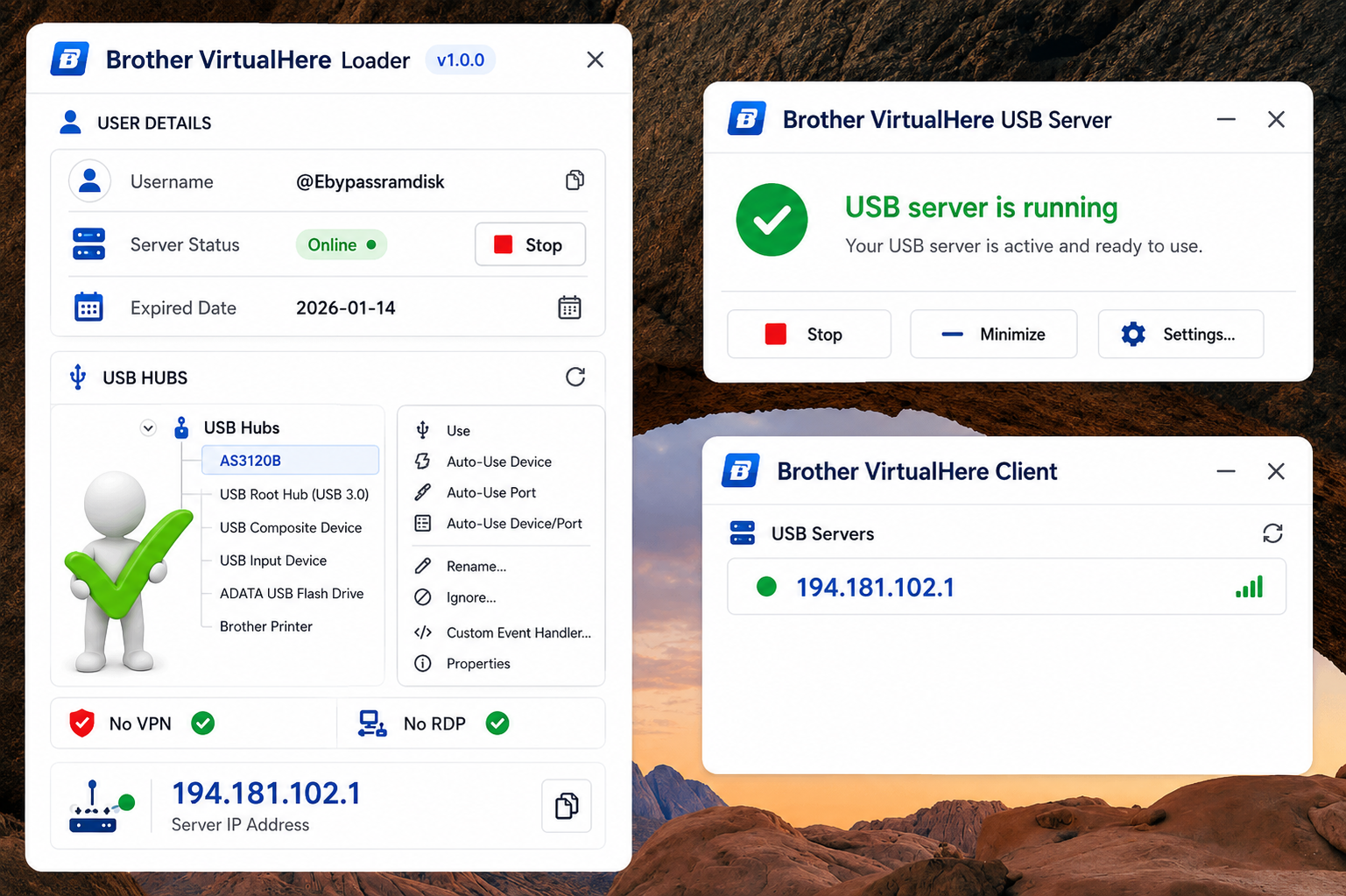
Task: Close the Brother VirtualHere USB Server window
Action: point(1276,119)
